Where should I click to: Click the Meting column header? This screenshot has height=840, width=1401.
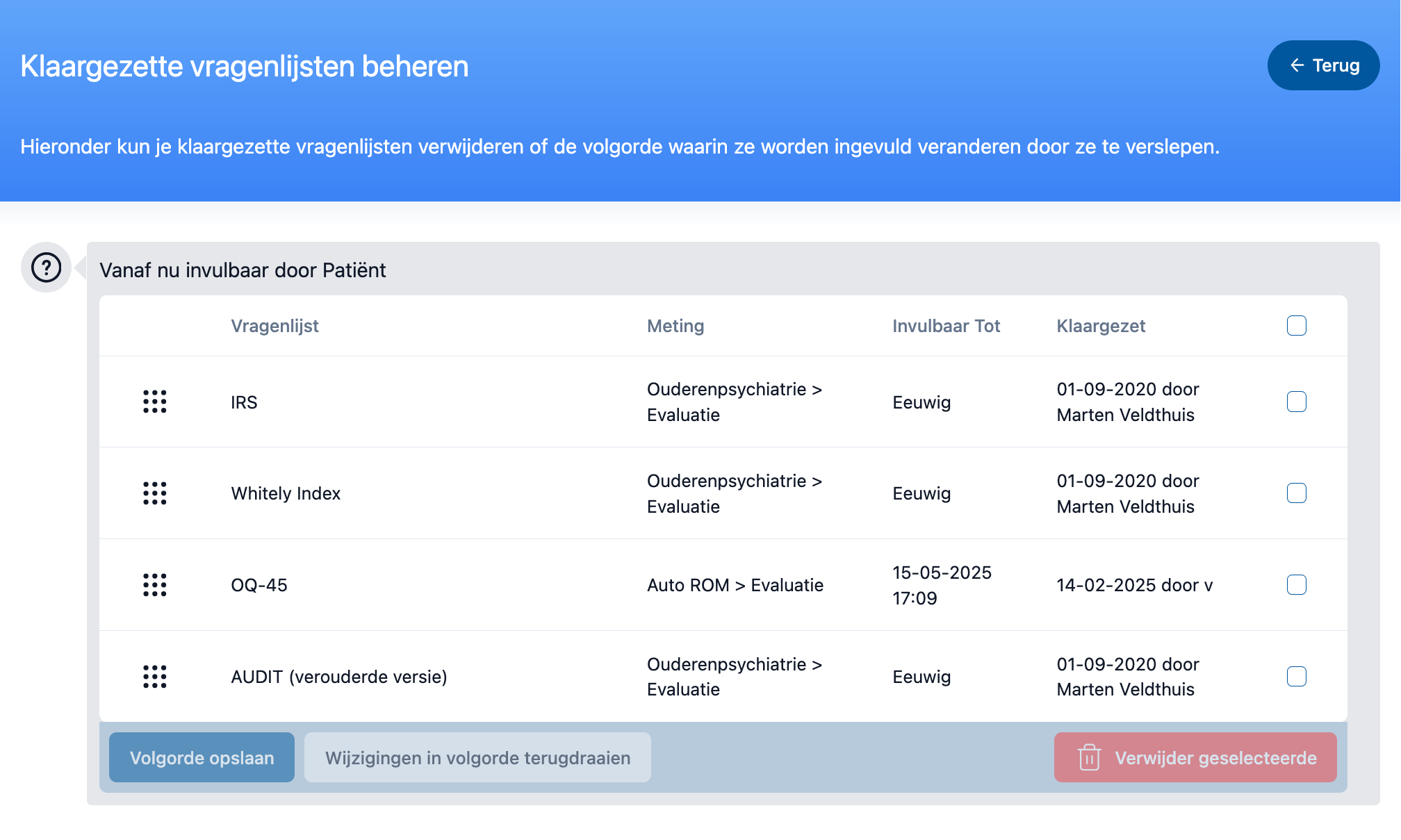pyautogui.click(x=675, y=326)
